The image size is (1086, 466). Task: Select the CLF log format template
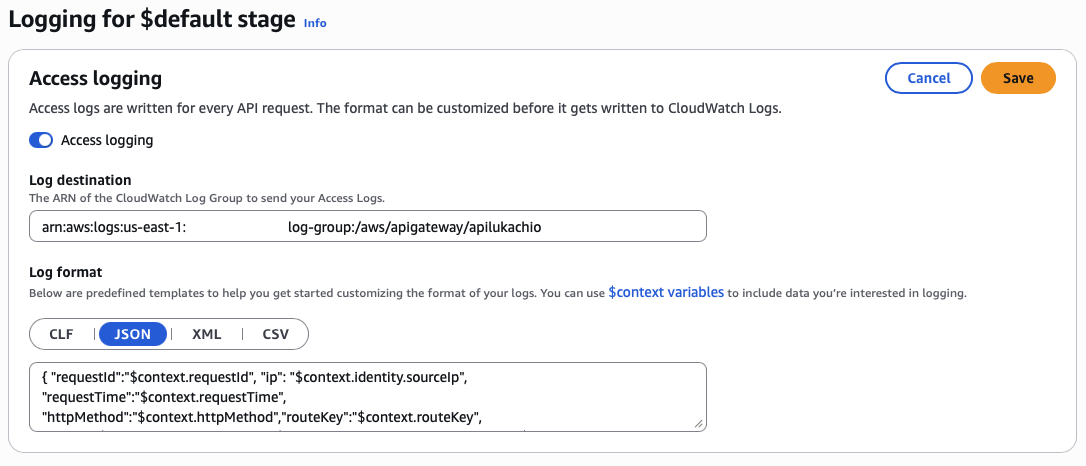pyautogui.click(x=61, y=334)
